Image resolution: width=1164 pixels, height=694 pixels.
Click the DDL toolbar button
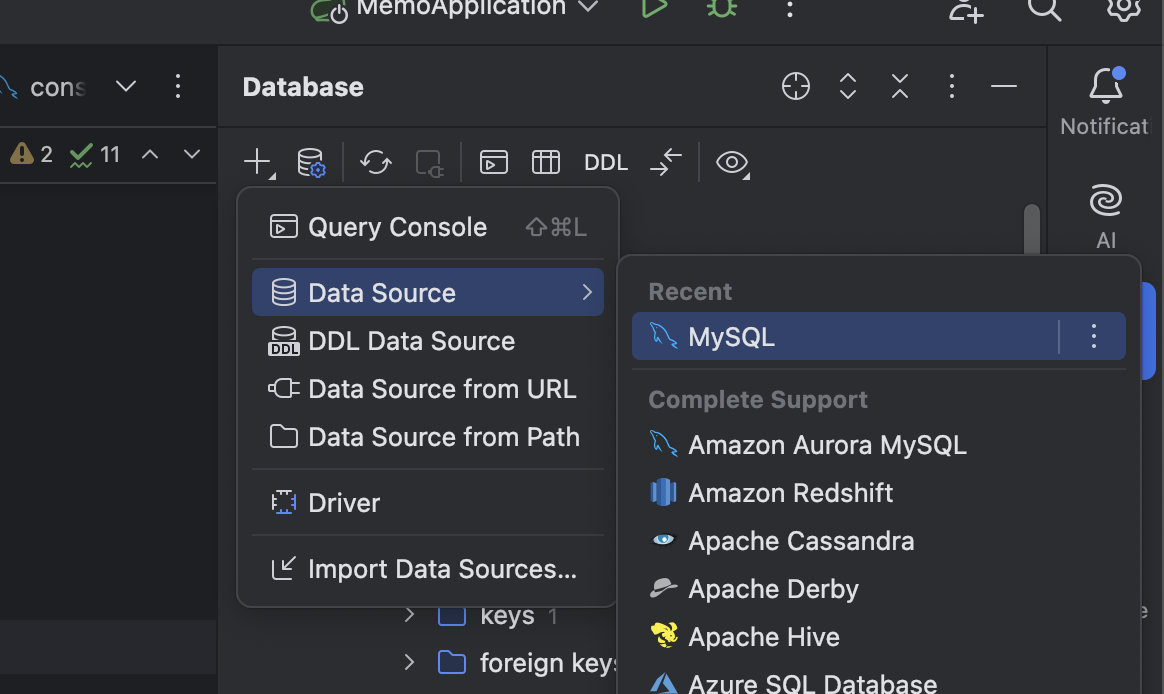click(x=606, y=162)
